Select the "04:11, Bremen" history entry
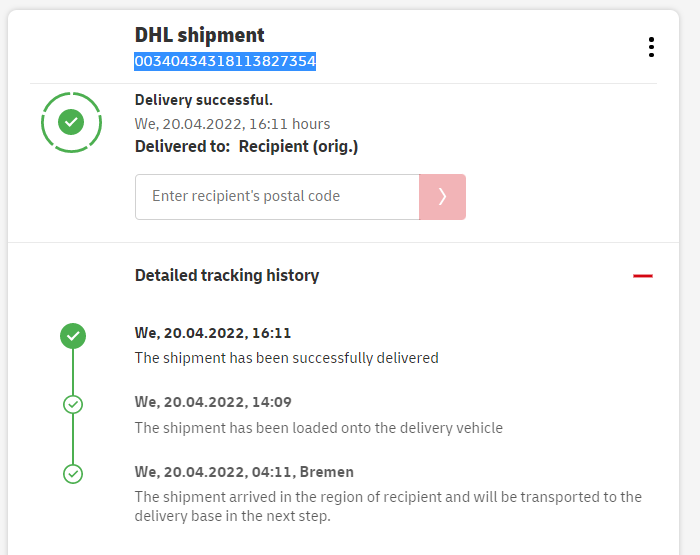The width and height of the screenshot is (700, 555). coord(244,471)
